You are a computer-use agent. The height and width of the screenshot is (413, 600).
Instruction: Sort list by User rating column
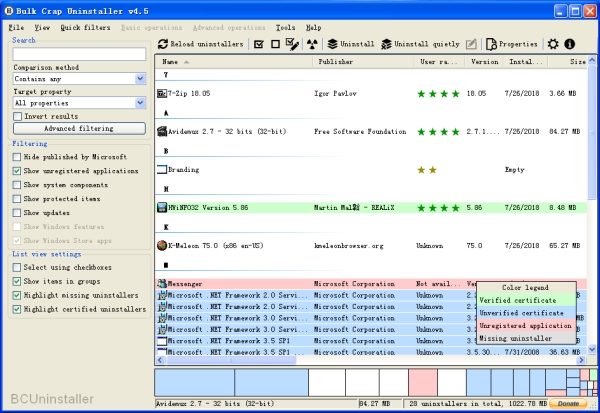point(439,62)
